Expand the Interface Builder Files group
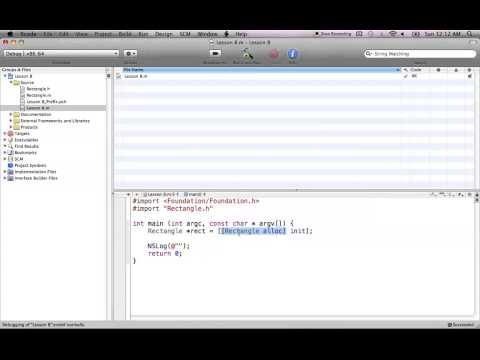 pos(5,178)
